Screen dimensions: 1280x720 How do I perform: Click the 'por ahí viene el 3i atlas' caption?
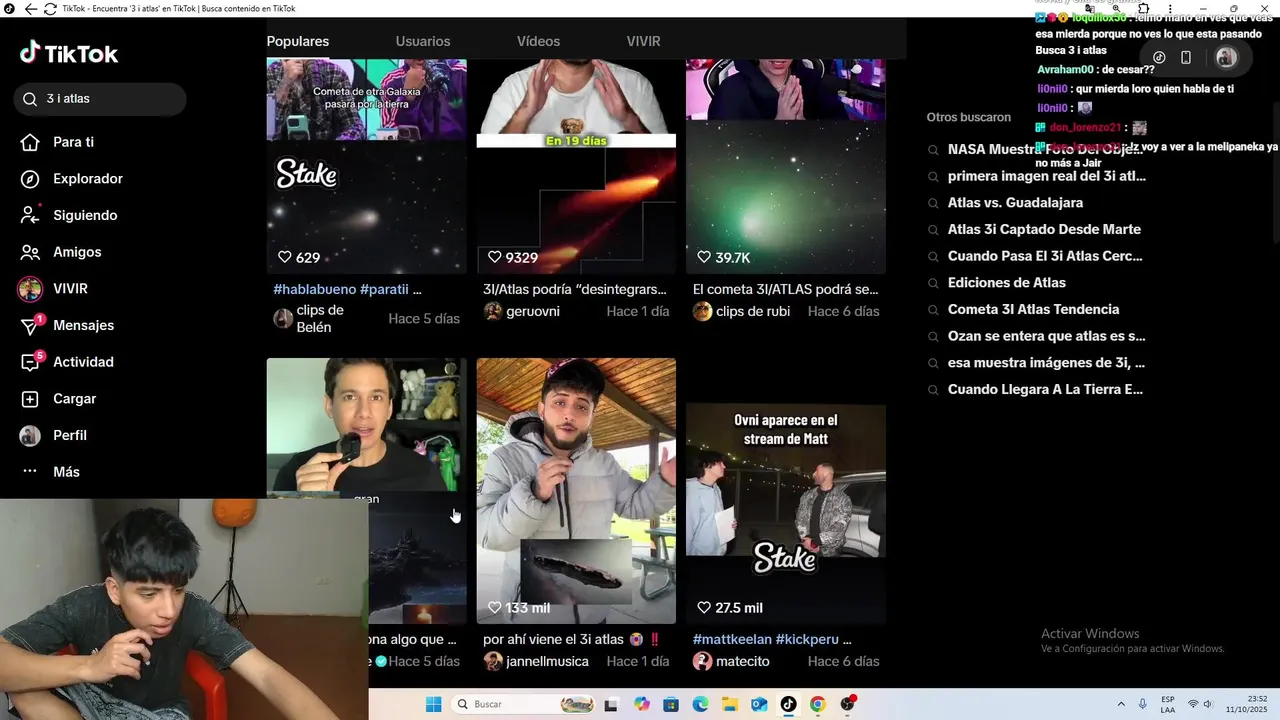571,639
